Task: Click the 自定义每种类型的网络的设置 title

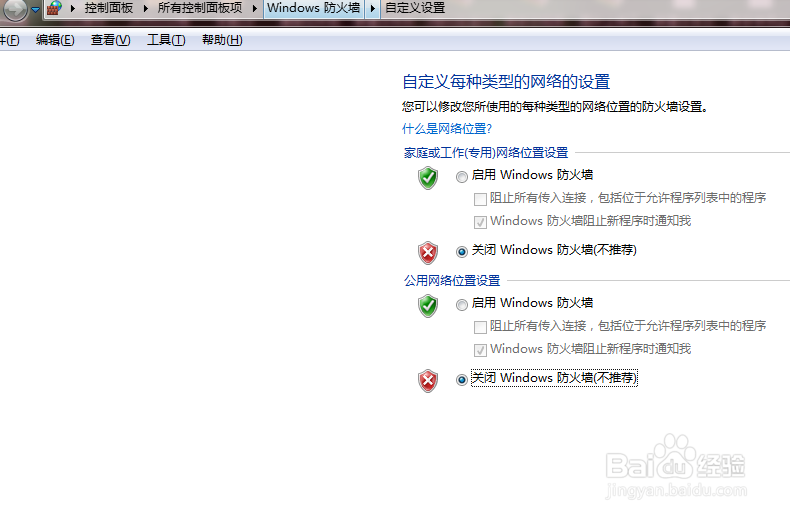Action: point(506,82)
